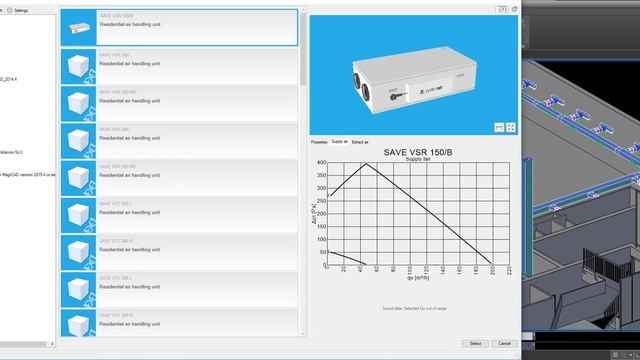The height and width of the screenshot is (360, 640).
Task: Select the SAVE VTC 200 L unit
Action: coord(179,215)
